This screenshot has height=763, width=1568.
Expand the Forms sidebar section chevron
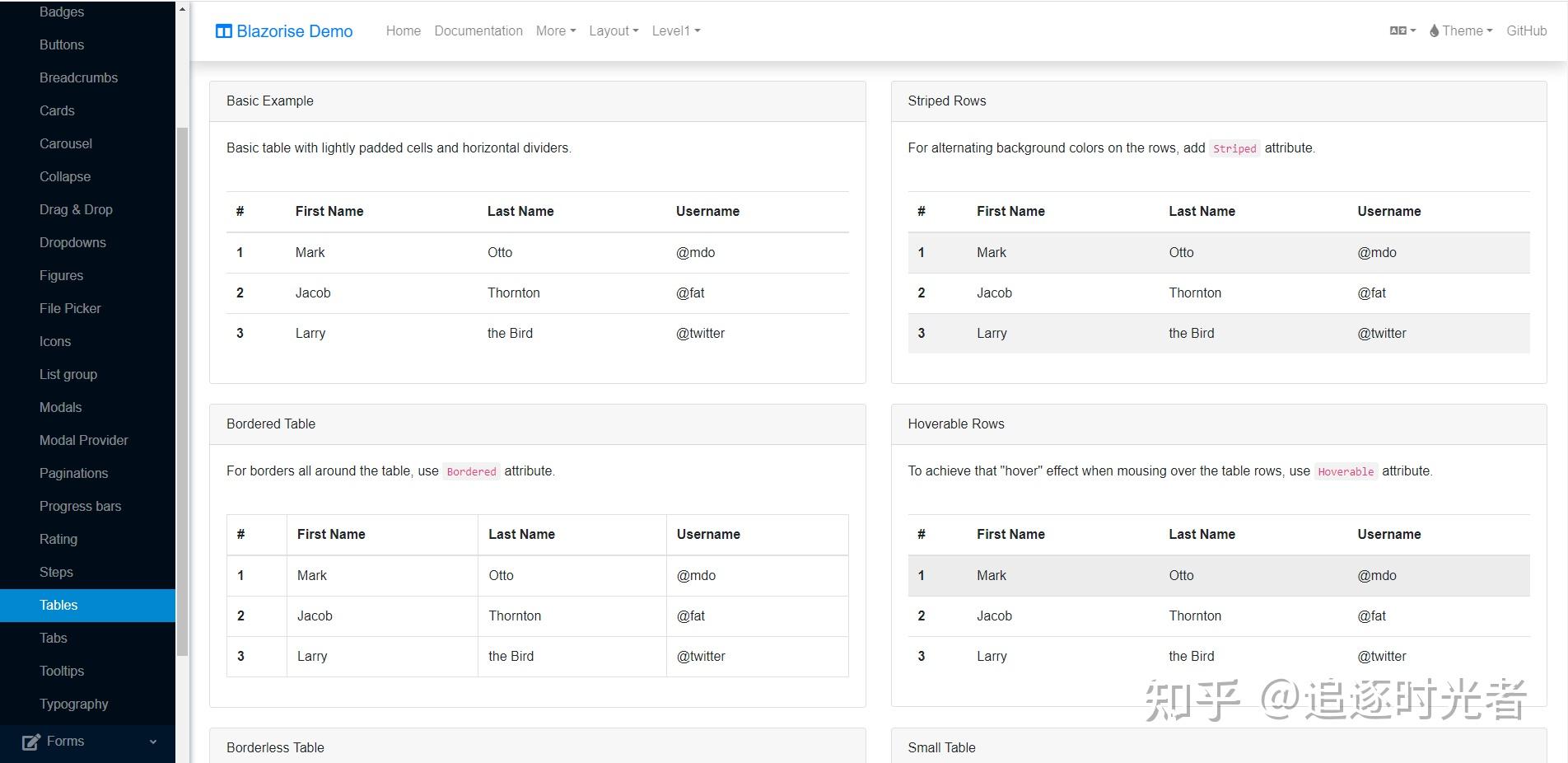pyautogui.click(x=153, y=742)
